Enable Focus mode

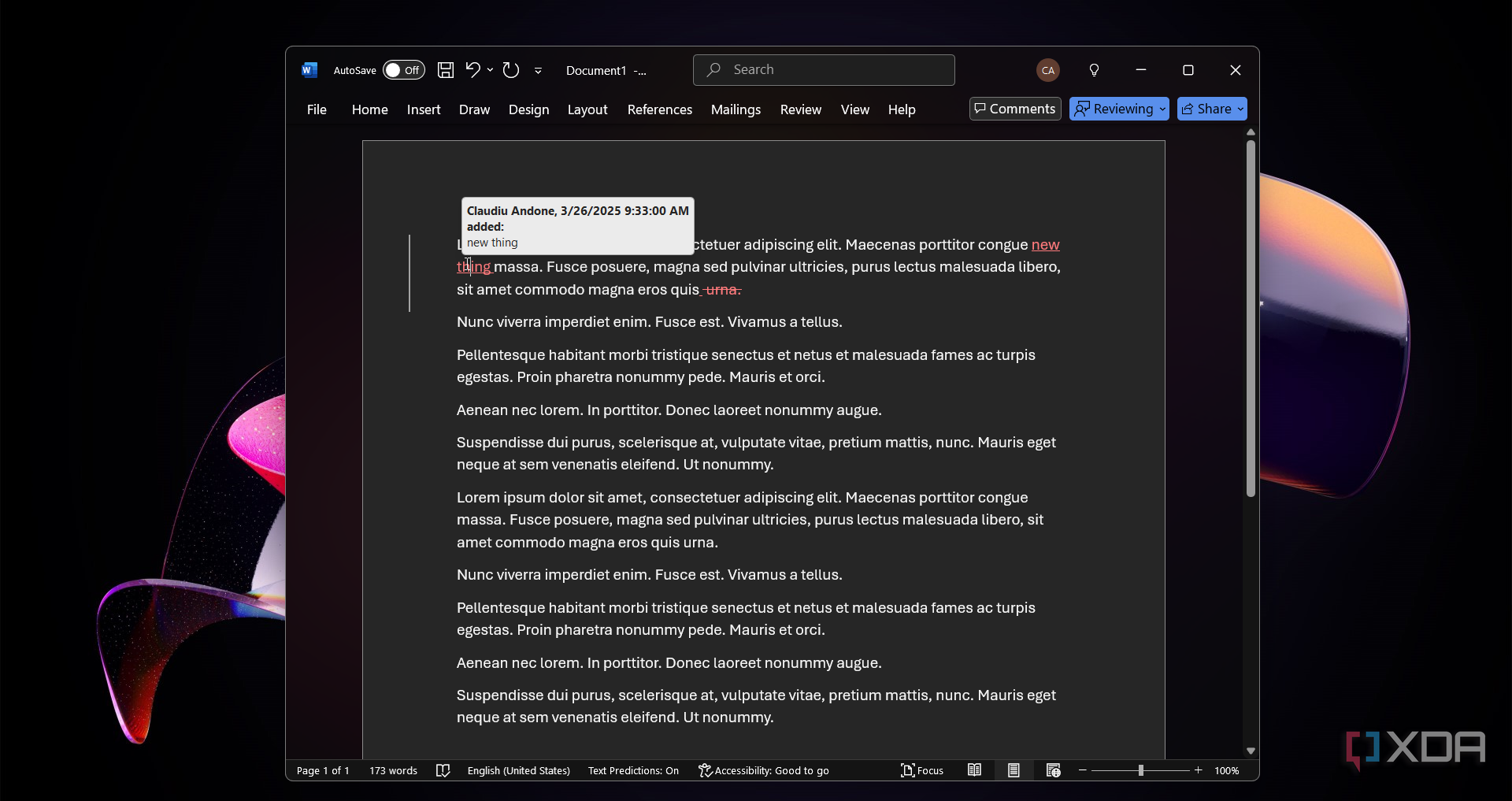[922, 770]
